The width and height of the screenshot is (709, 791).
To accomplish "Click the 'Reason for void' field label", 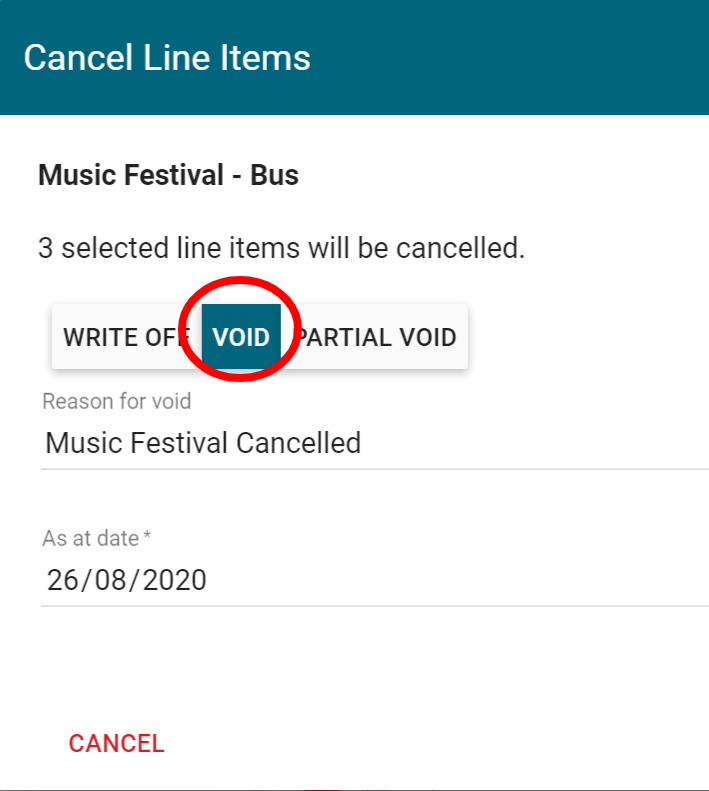I will [x=116, y=402].
